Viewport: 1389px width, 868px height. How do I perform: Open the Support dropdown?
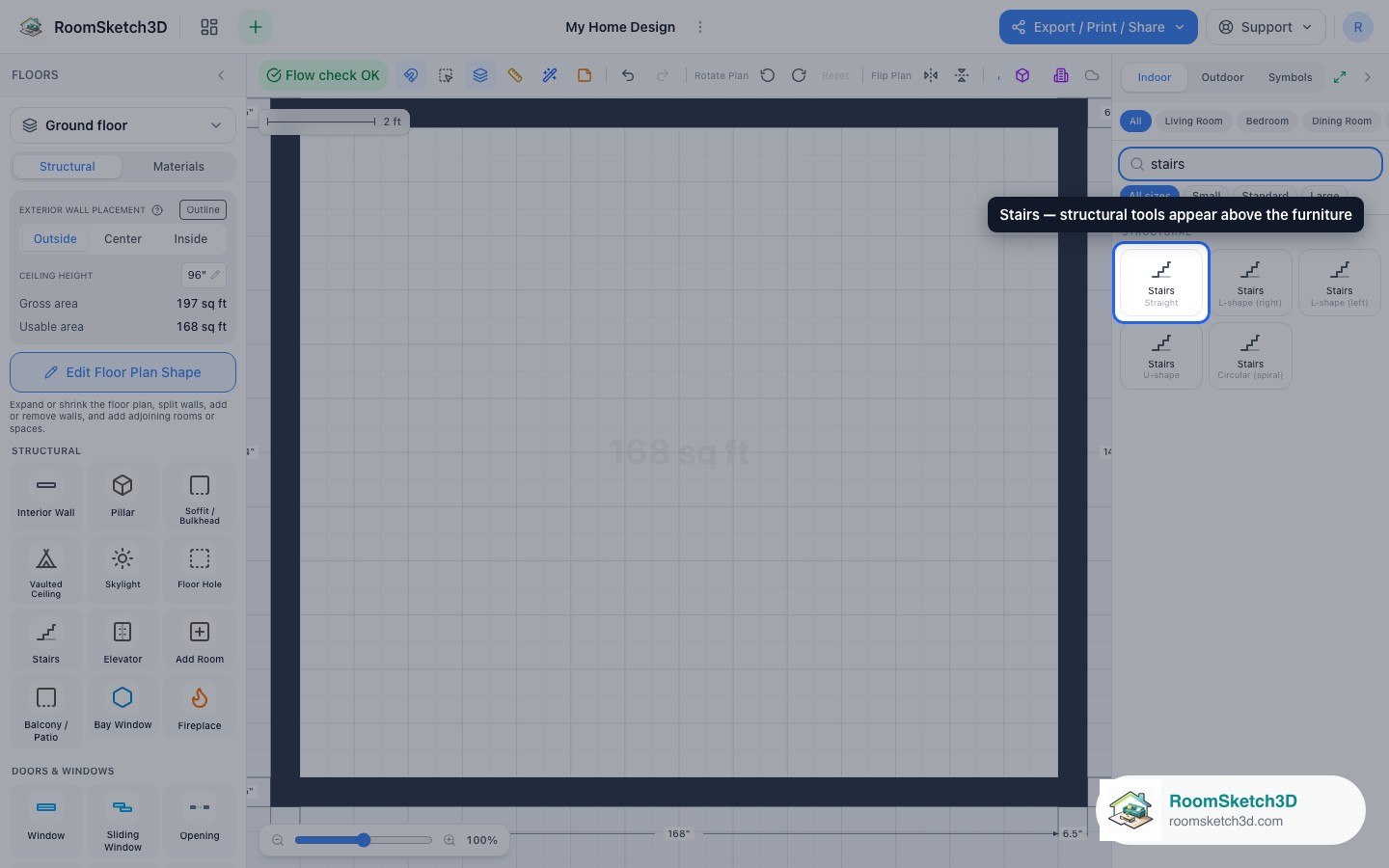[x=1266, y=27]
